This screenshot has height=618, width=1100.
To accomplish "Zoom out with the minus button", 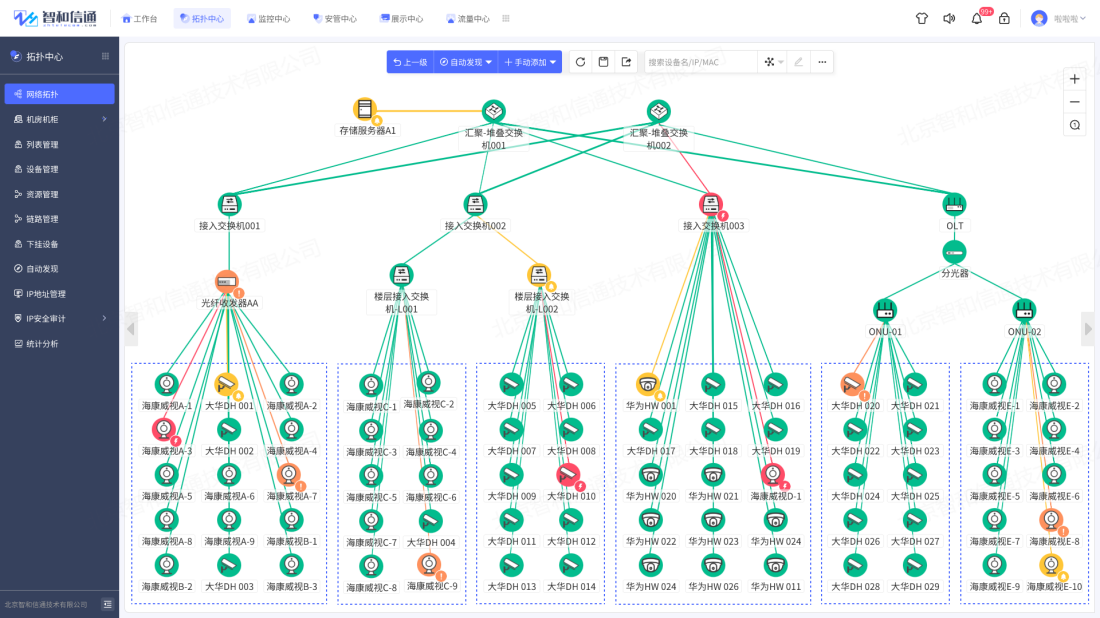I will coord(1075,102).
